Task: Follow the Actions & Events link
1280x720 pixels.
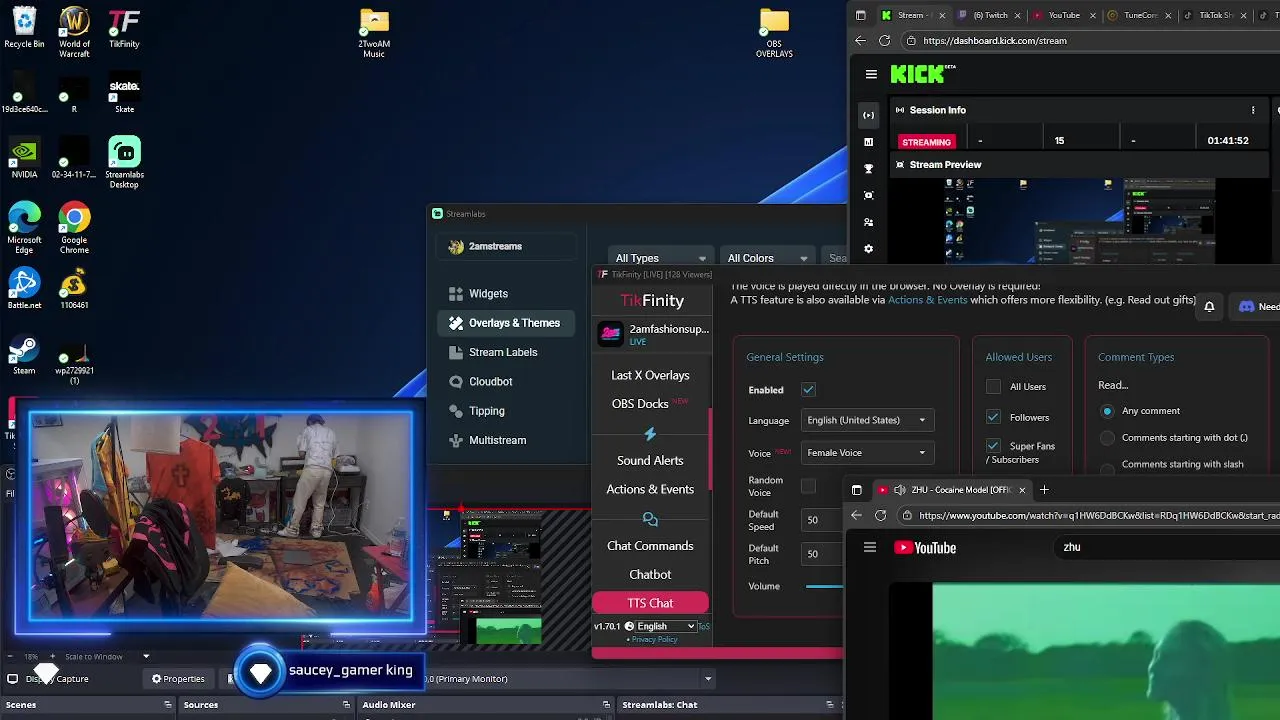Action: (928, 300)
